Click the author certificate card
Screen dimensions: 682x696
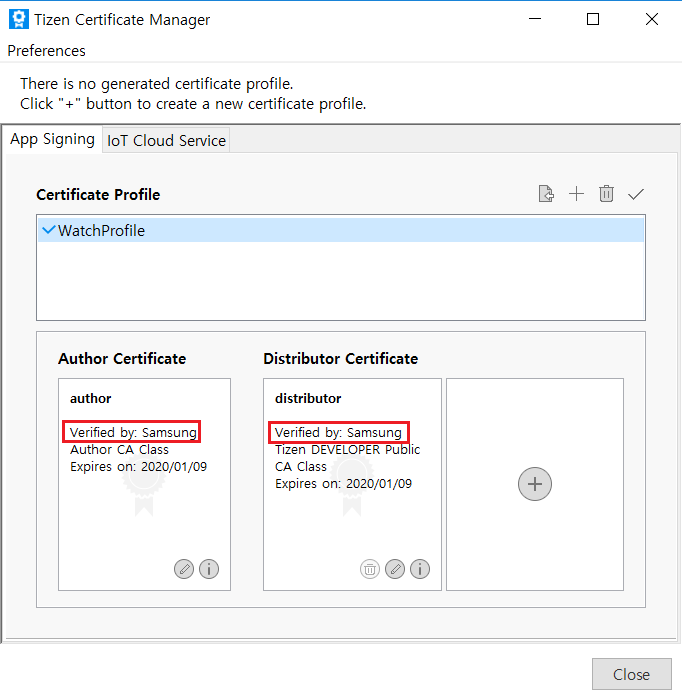click(144, 510)
